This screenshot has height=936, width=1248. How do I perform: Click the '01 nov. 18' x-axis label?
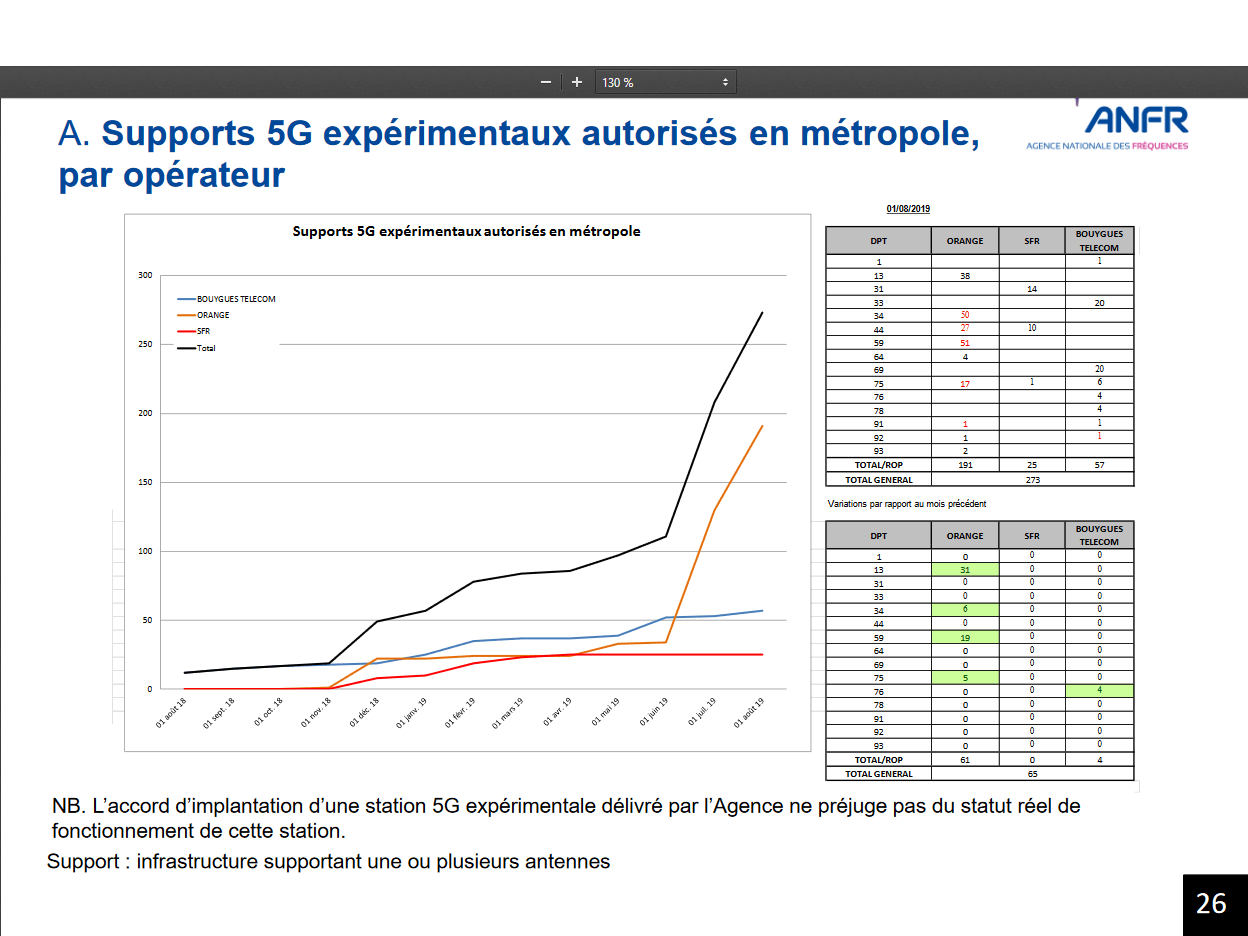pyautogui.click(x=316, y=713)
